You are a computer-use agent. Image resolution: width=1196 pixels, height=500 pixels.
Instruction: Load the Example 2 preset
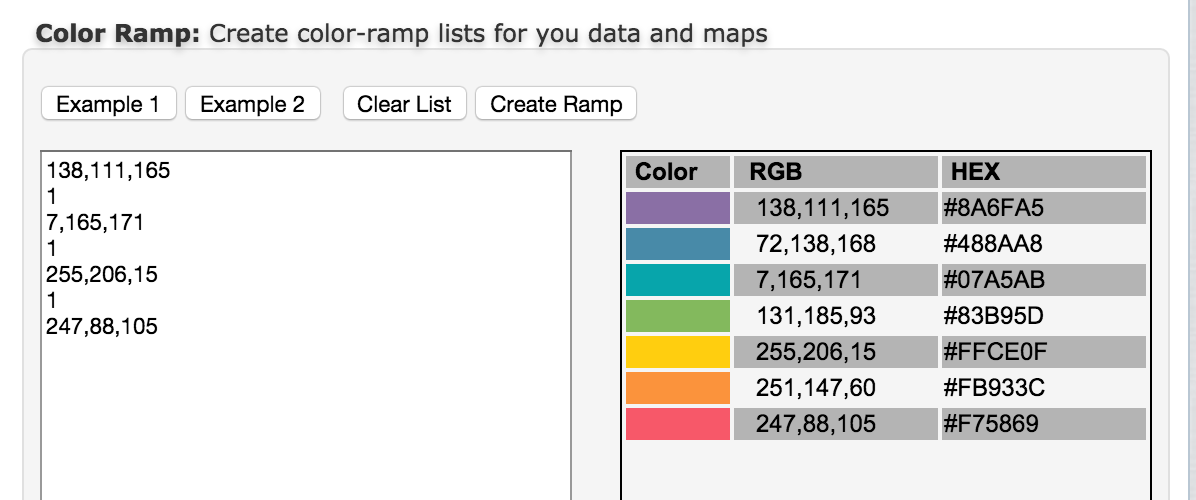coord(252,104)
